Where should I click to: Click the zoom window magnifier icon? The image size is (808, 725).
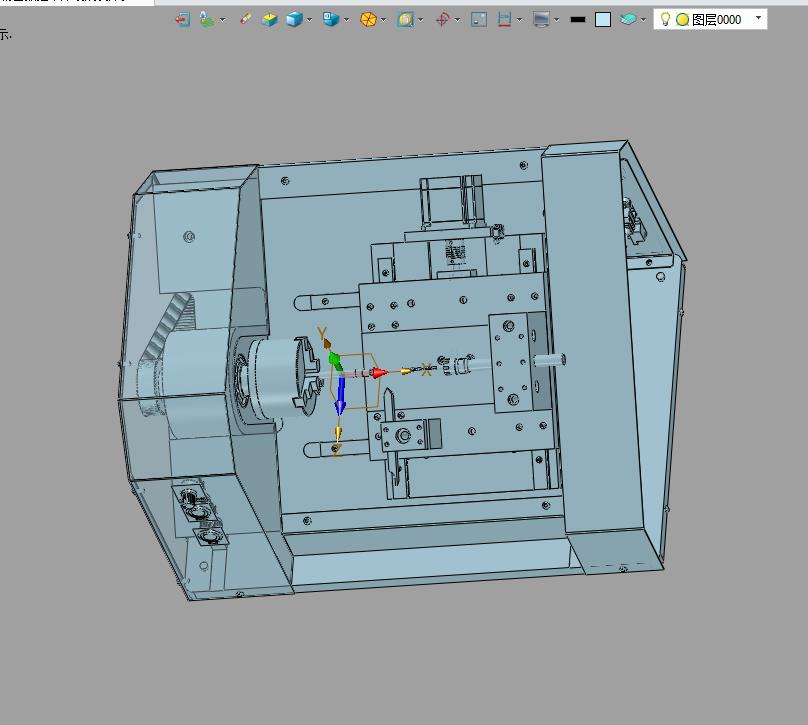click(x=406, y=20)
